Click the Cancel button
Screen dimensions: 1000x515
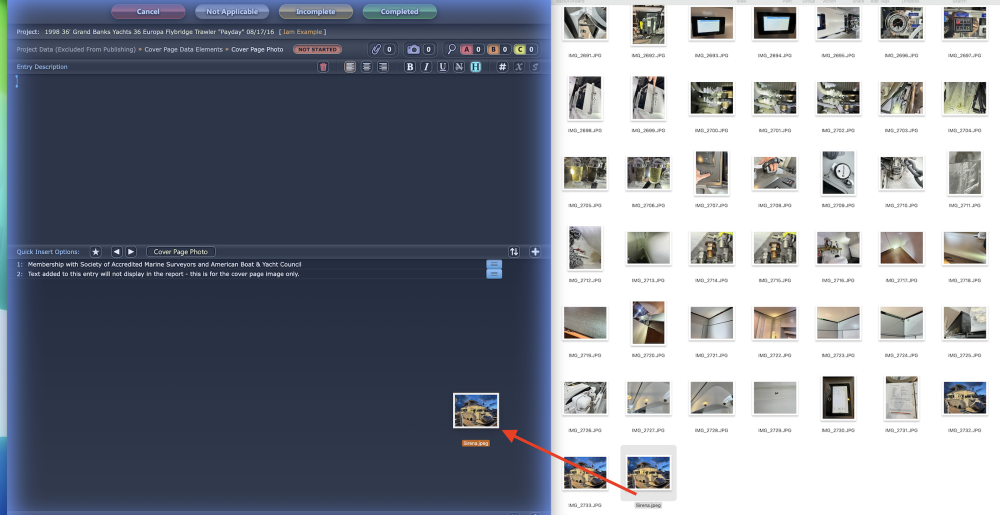pos(148,11)
